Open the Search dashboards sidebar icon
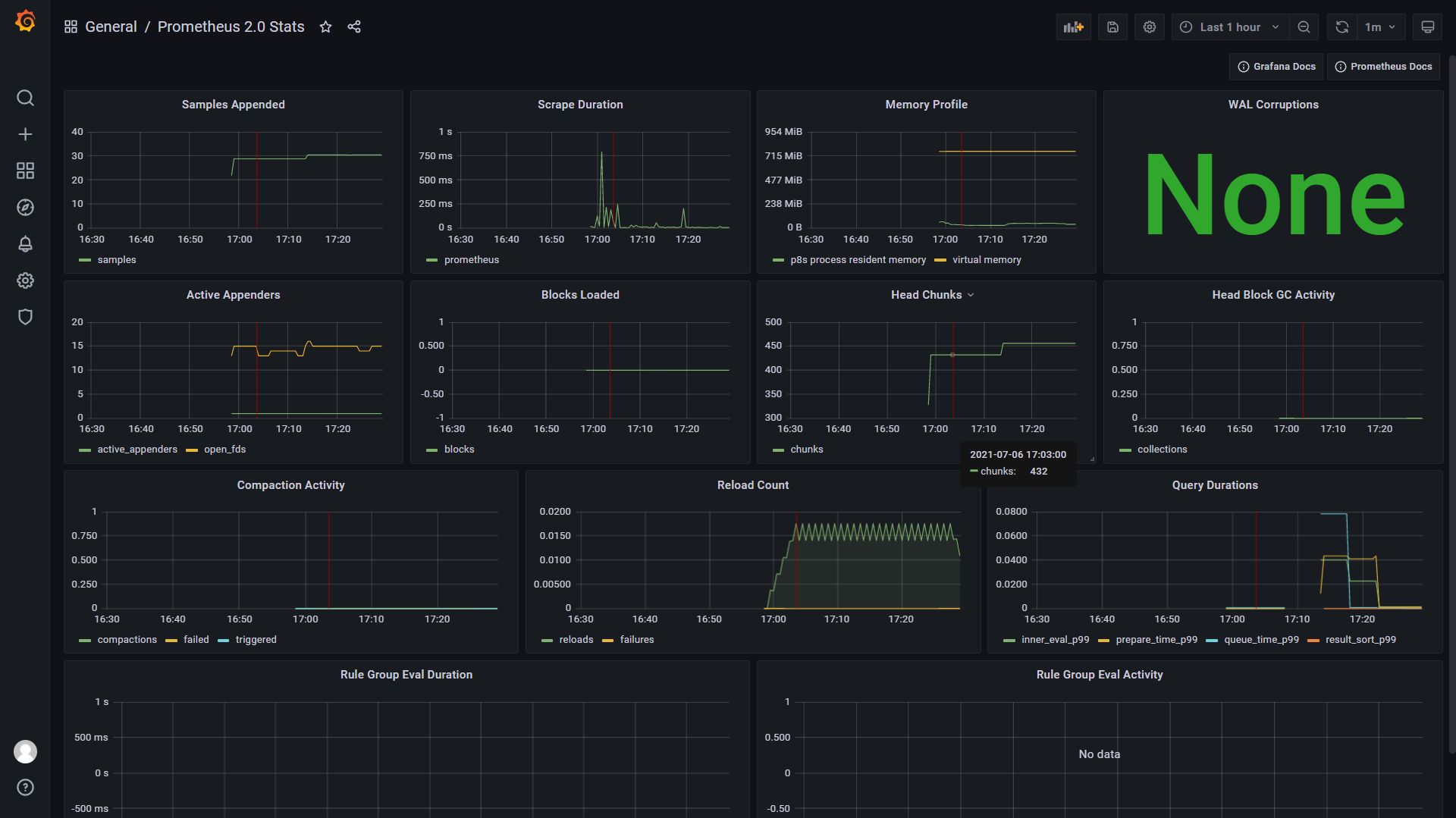Screen dimensions: 1456x818 point(25,98)
